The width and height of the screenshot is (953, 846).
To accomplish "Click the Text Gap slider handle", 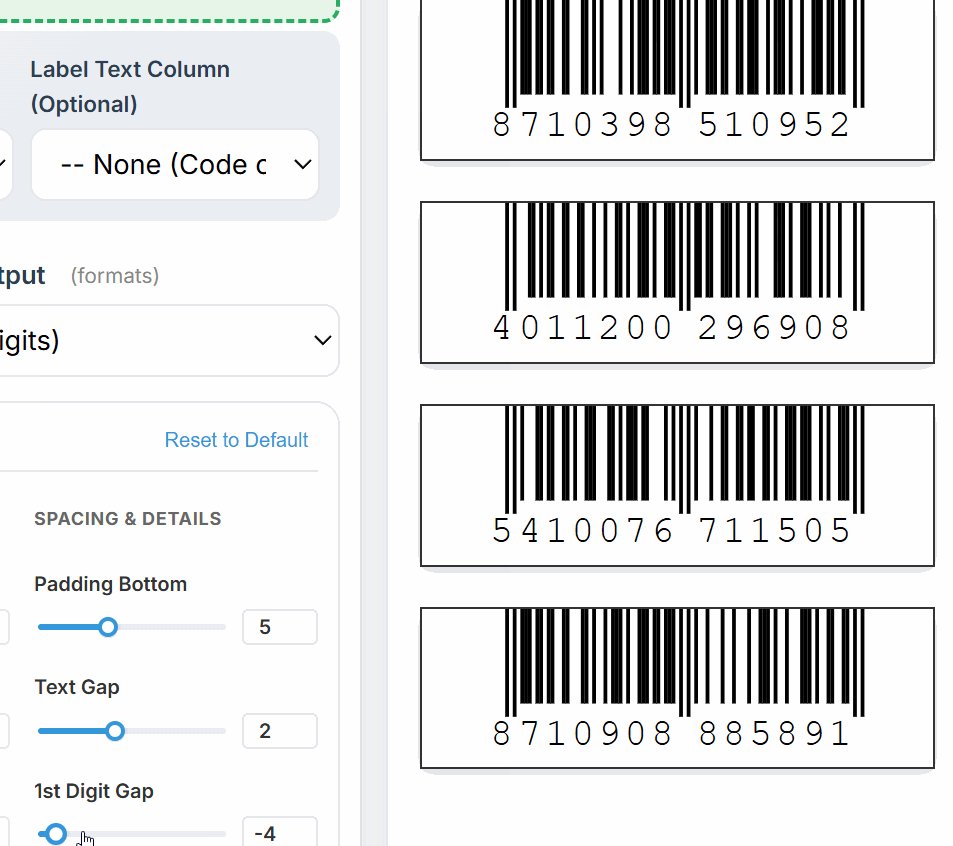I will coord(116,731).
